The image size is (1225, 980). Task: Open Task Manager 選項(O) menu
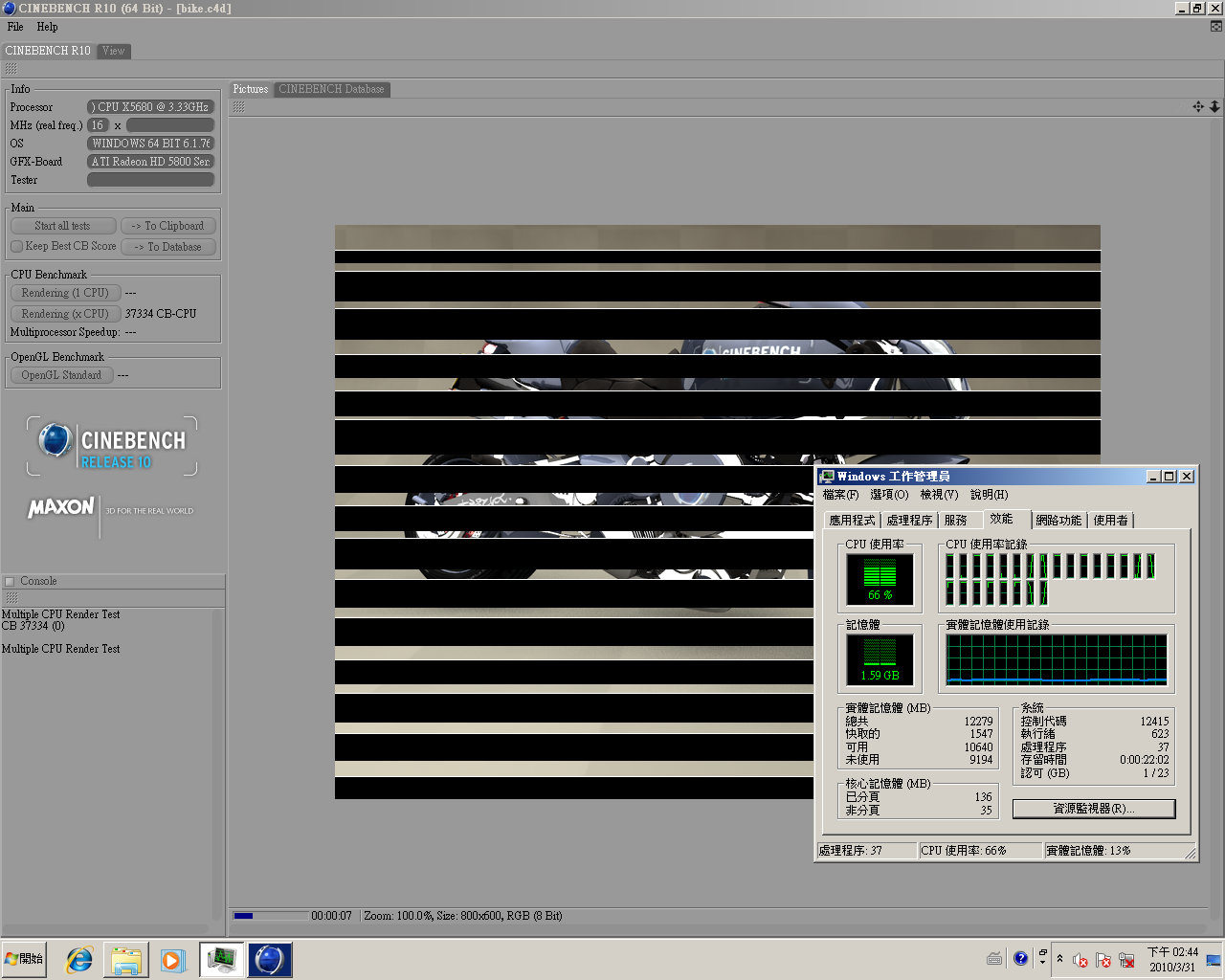[889, 495]
